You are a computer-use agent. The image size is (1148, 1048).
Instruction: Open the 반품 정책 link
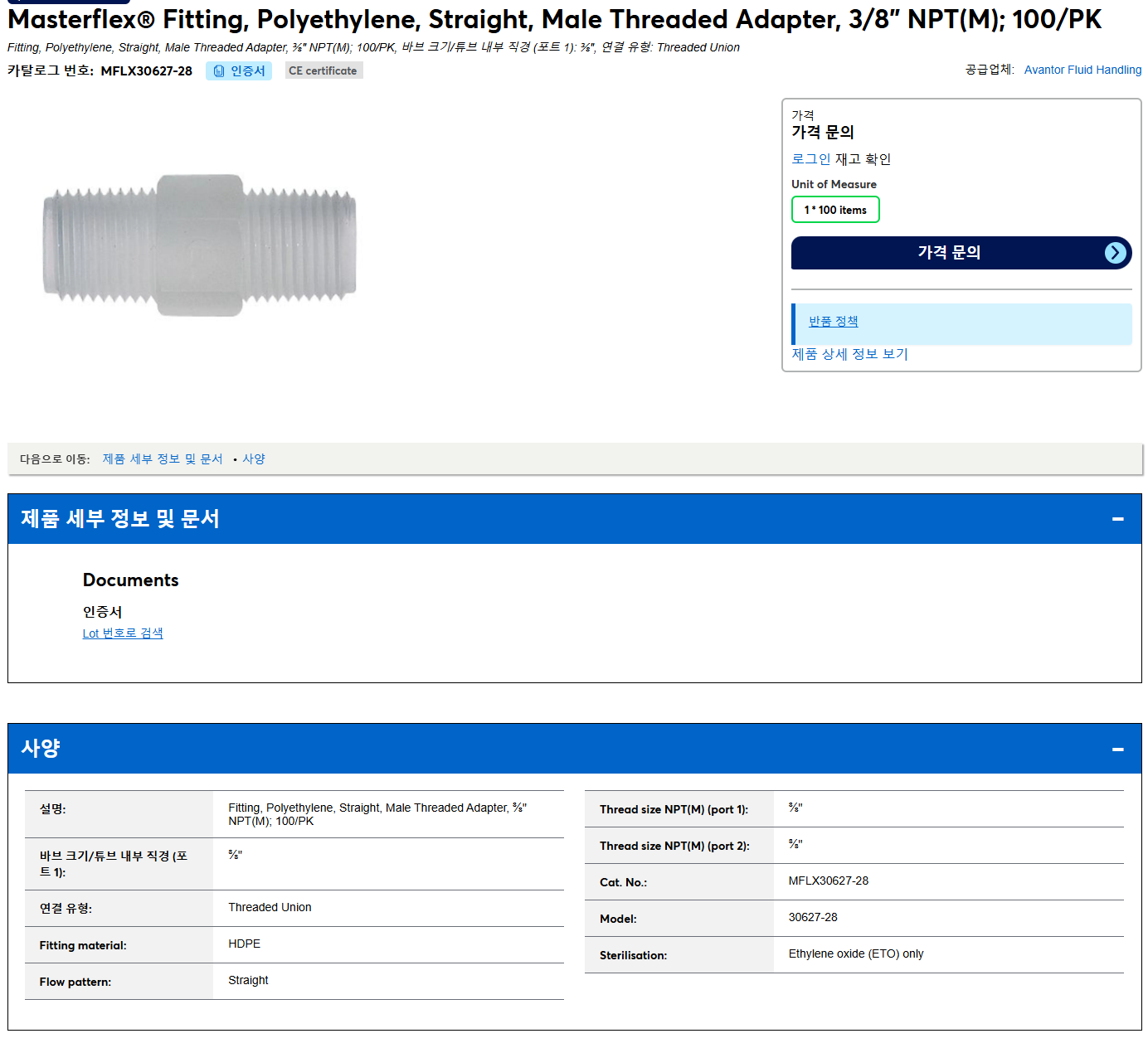tap(833, 322)
